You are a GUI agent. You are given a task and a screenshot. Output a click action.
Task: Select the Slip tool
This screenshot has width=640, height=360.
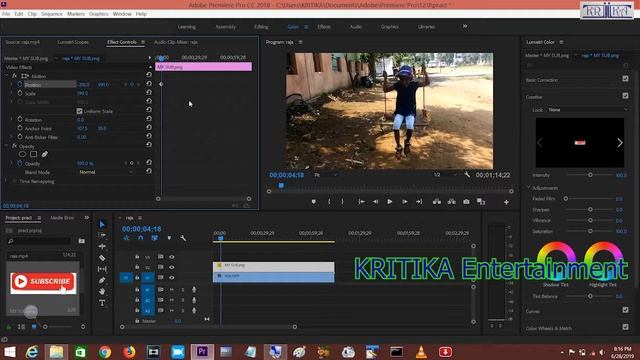102,269
